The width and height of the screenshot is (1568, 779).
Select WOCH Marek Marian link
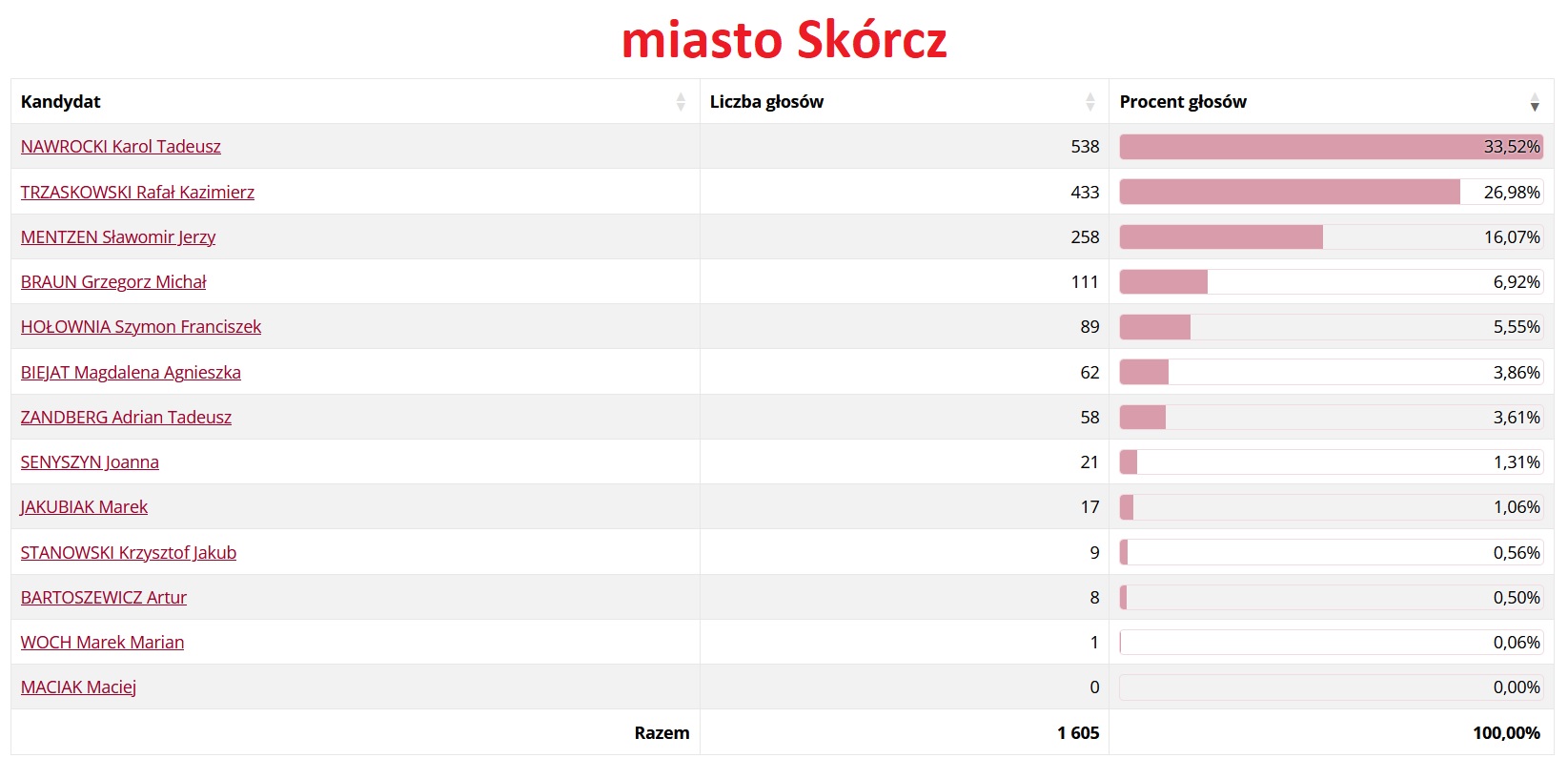102,643
